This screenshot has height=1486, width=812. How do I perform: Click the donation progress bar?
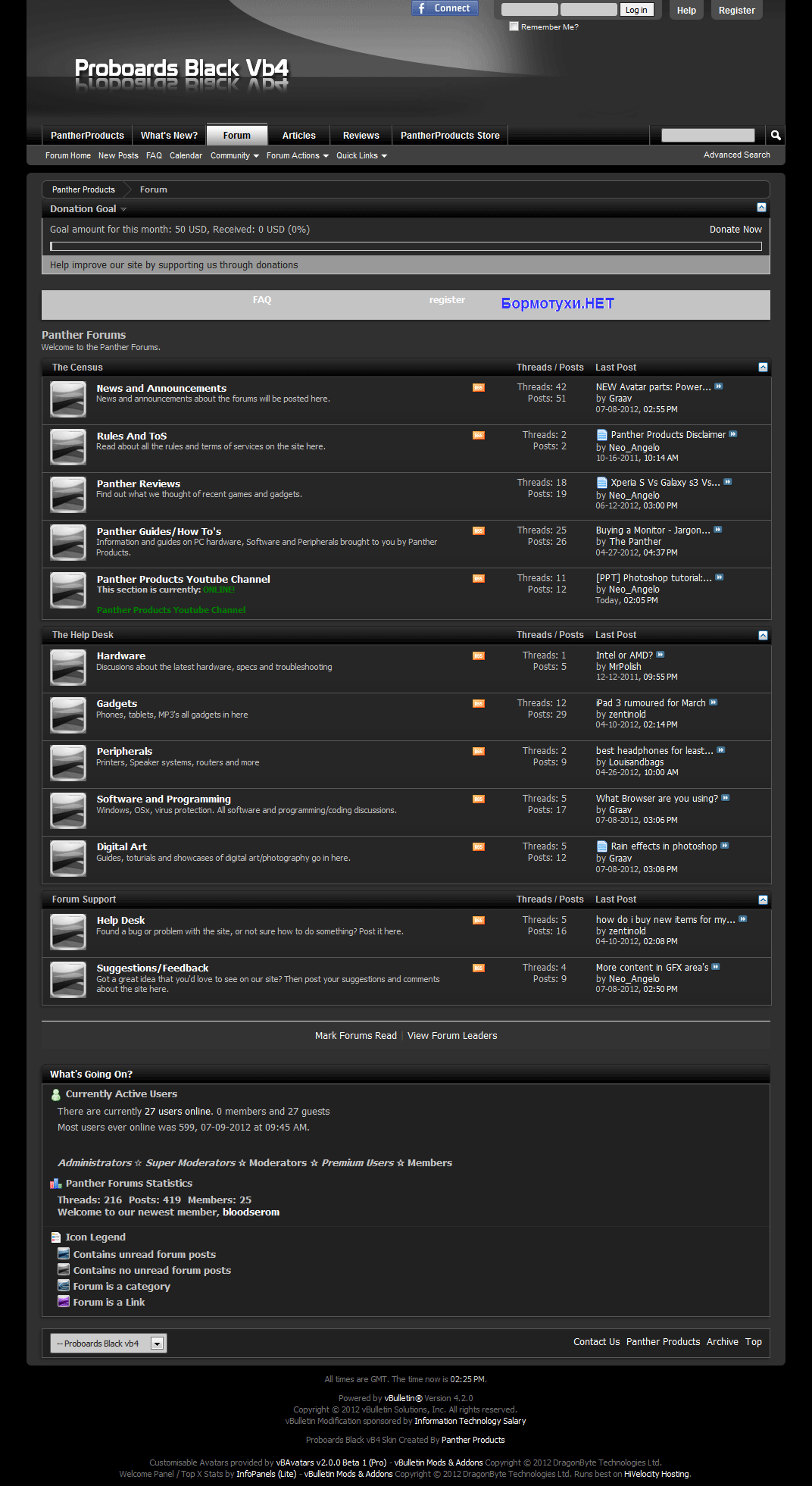(406, 246)
